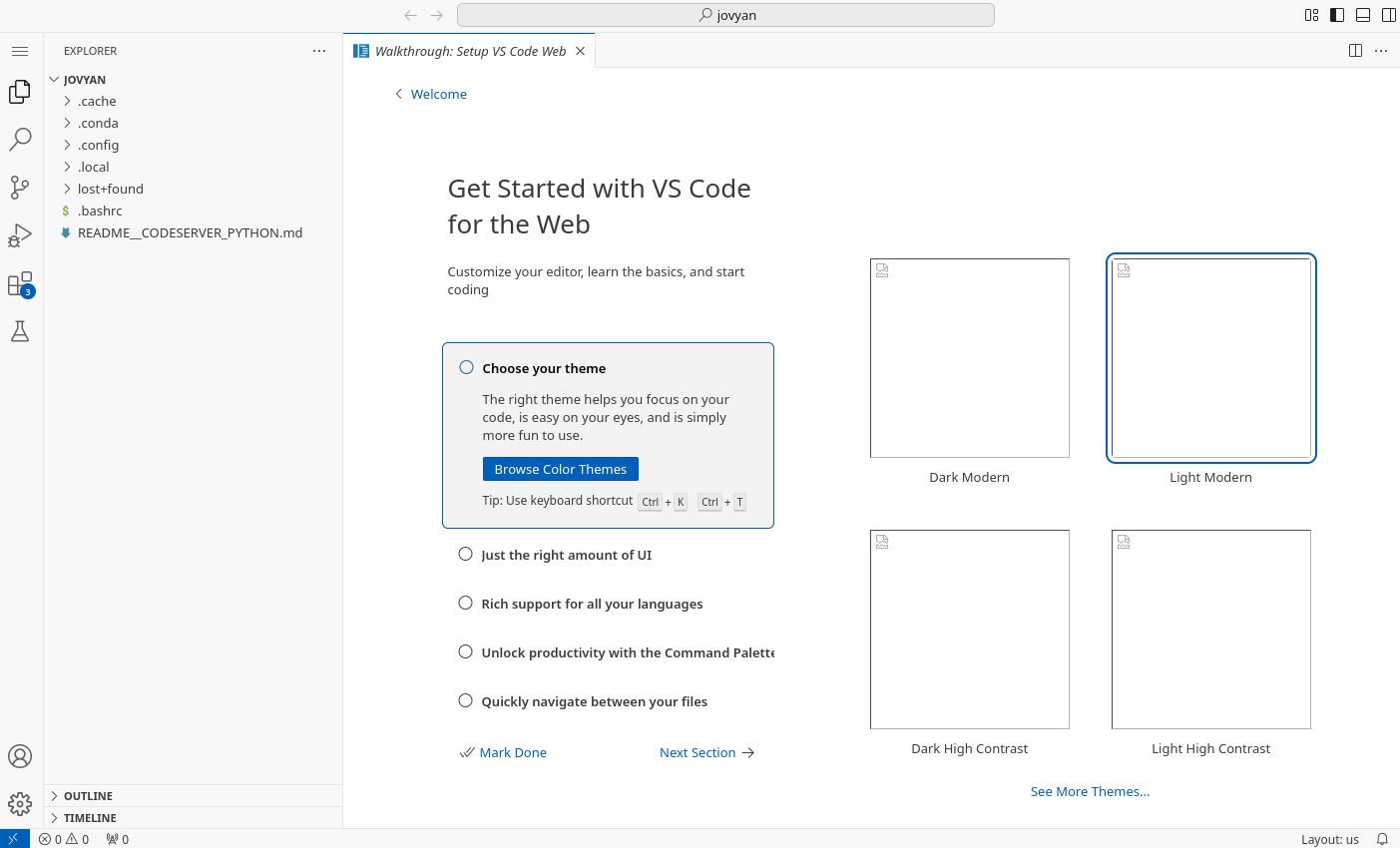
Task: Collapse the JOVYAN root folder
Action: point(193,80)
